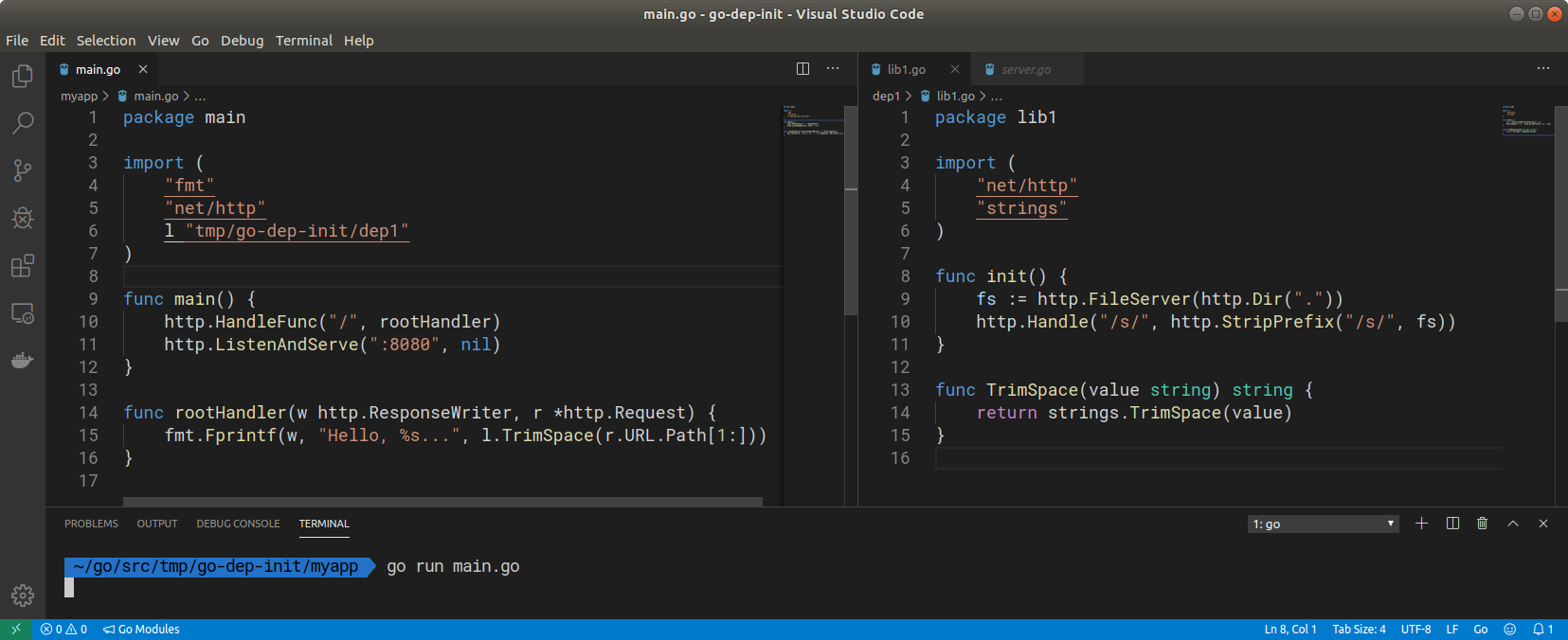Open the Debug view bug icon
Image resolution: width=1568 pixels, height=640 pixels.
pos(23,218)
